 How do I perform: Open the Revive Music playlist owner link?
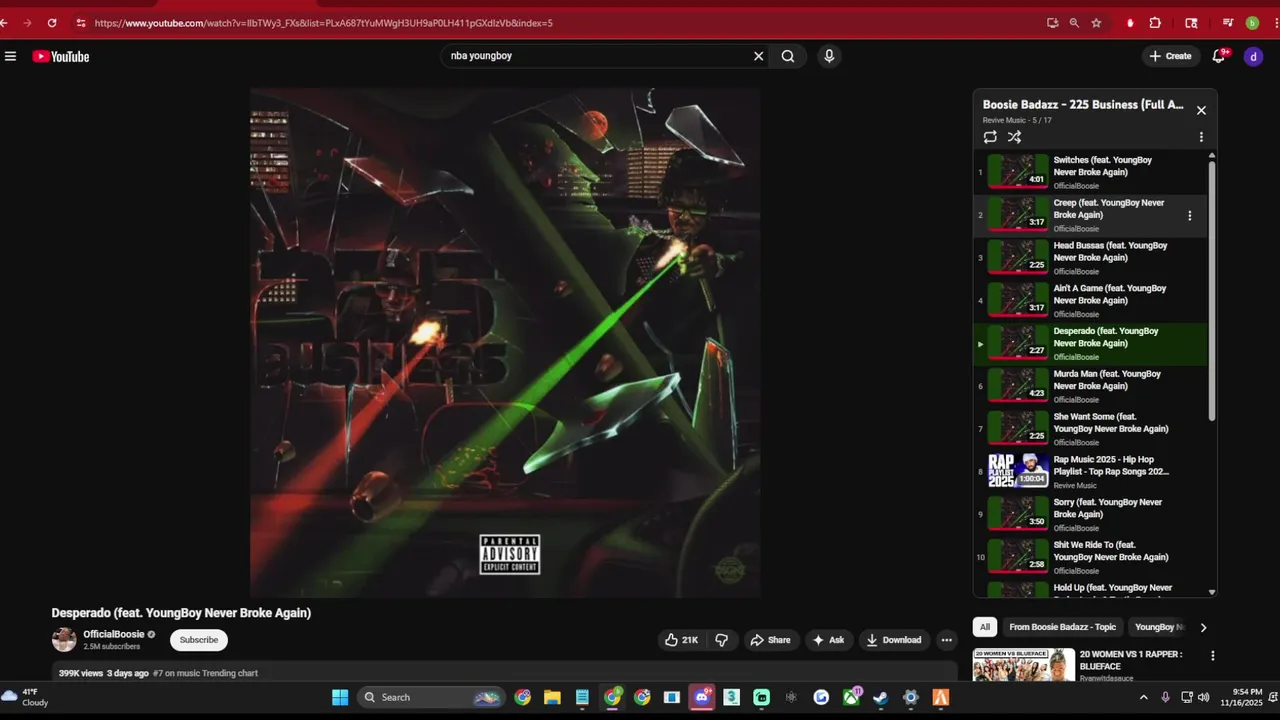click(1004, 120)
